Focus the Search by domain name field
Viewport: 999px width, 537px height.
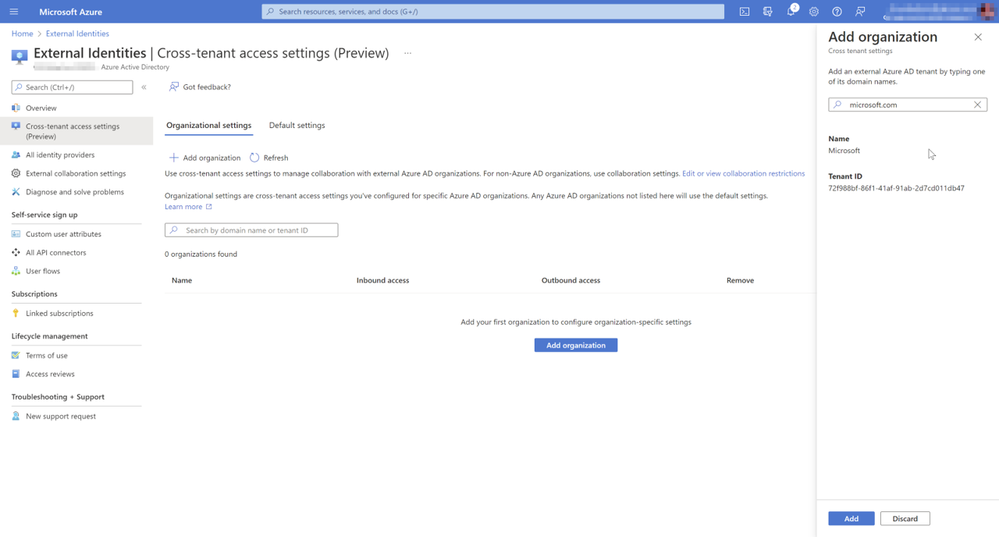click(x=251, y=230)
